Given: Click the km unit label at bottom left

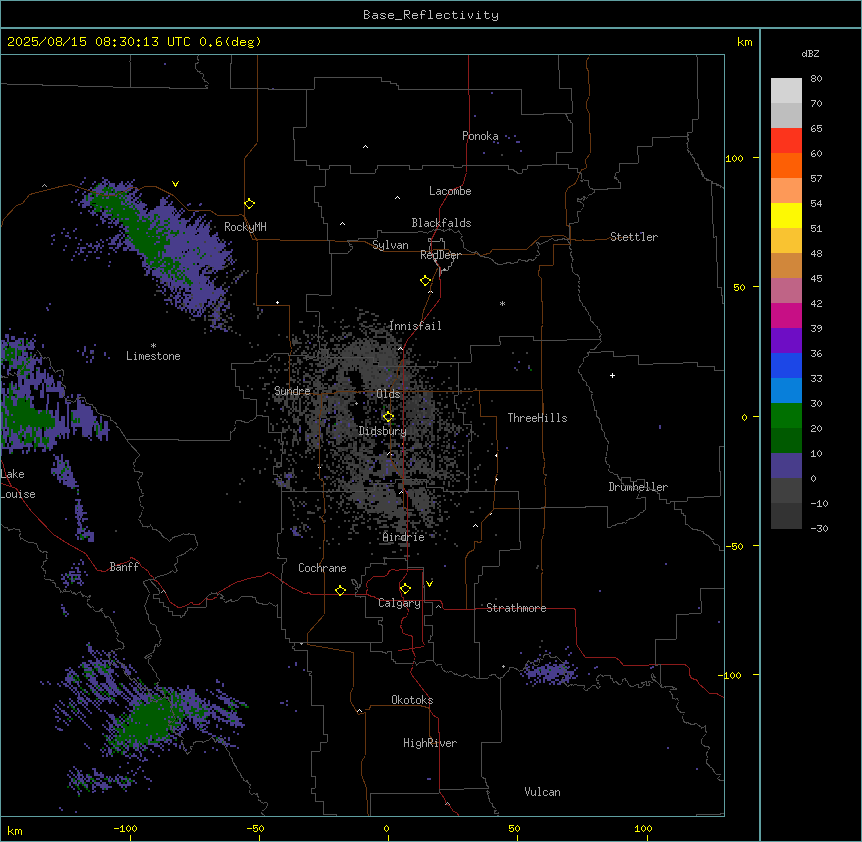Looking at the screenshot, I should coord(15,830).
